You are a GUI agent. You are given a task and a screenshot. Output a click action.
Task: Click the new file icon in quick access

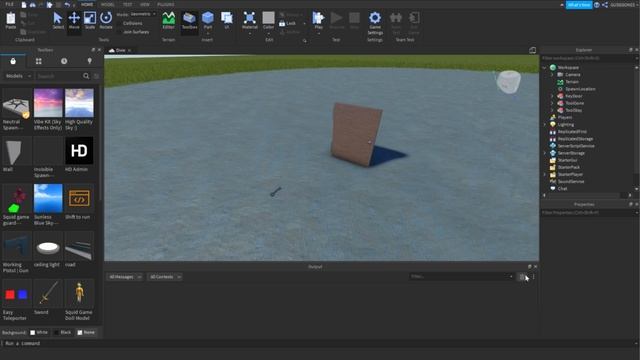click(x=24, y=4)
